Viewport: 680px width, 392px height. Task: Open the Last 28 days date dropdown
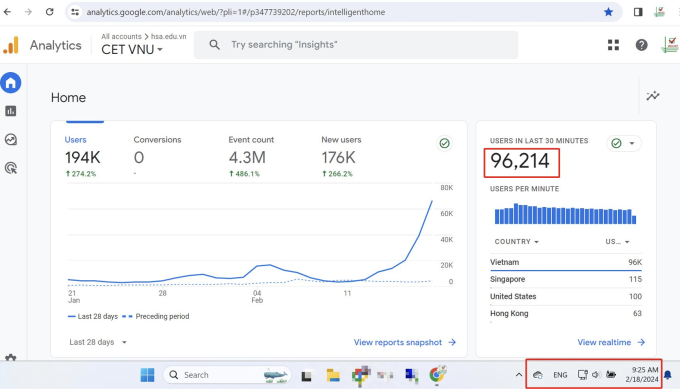click(98, 342)
